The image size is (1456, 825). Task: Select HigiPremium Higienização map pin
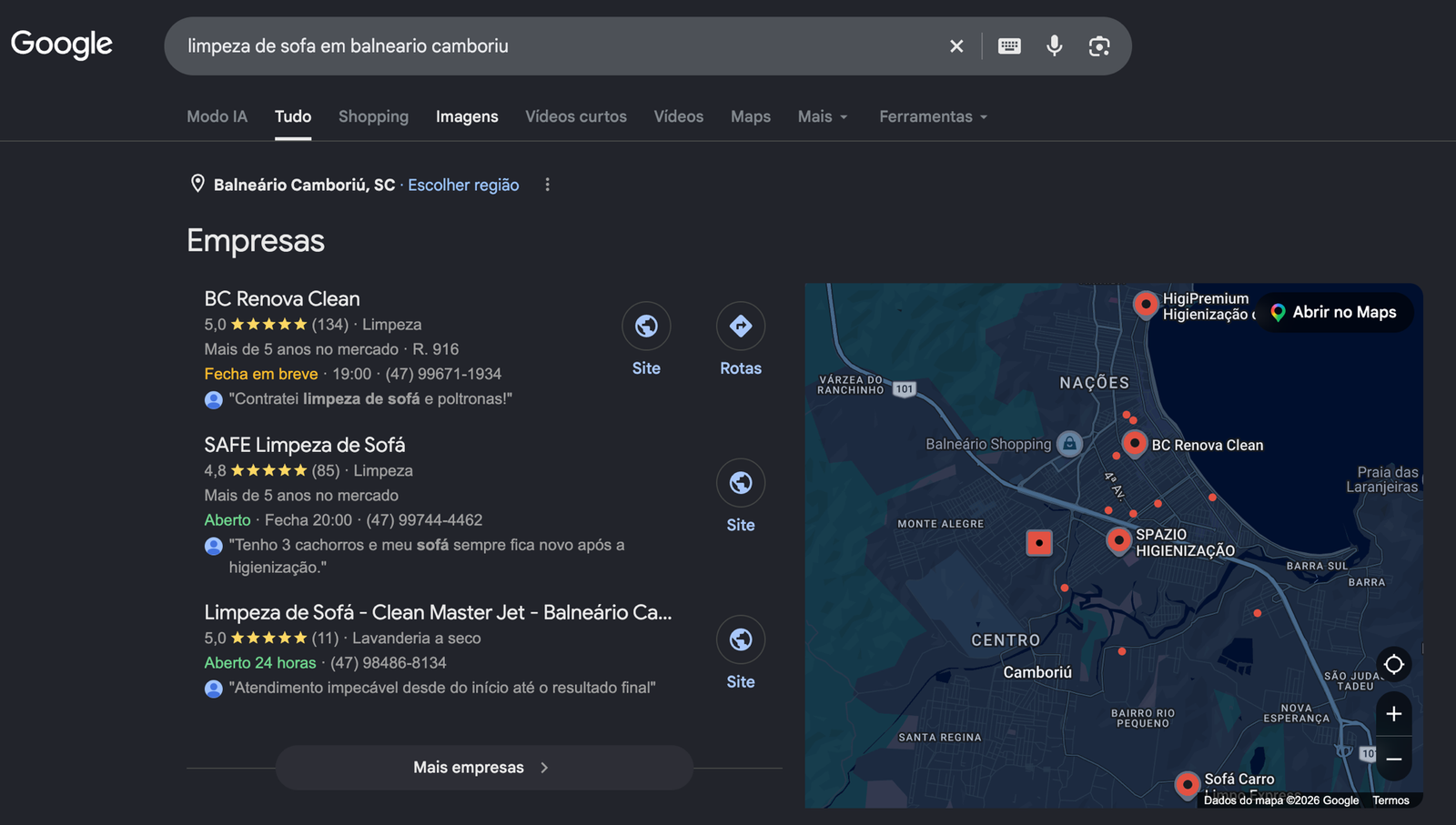pos(1146,304)
